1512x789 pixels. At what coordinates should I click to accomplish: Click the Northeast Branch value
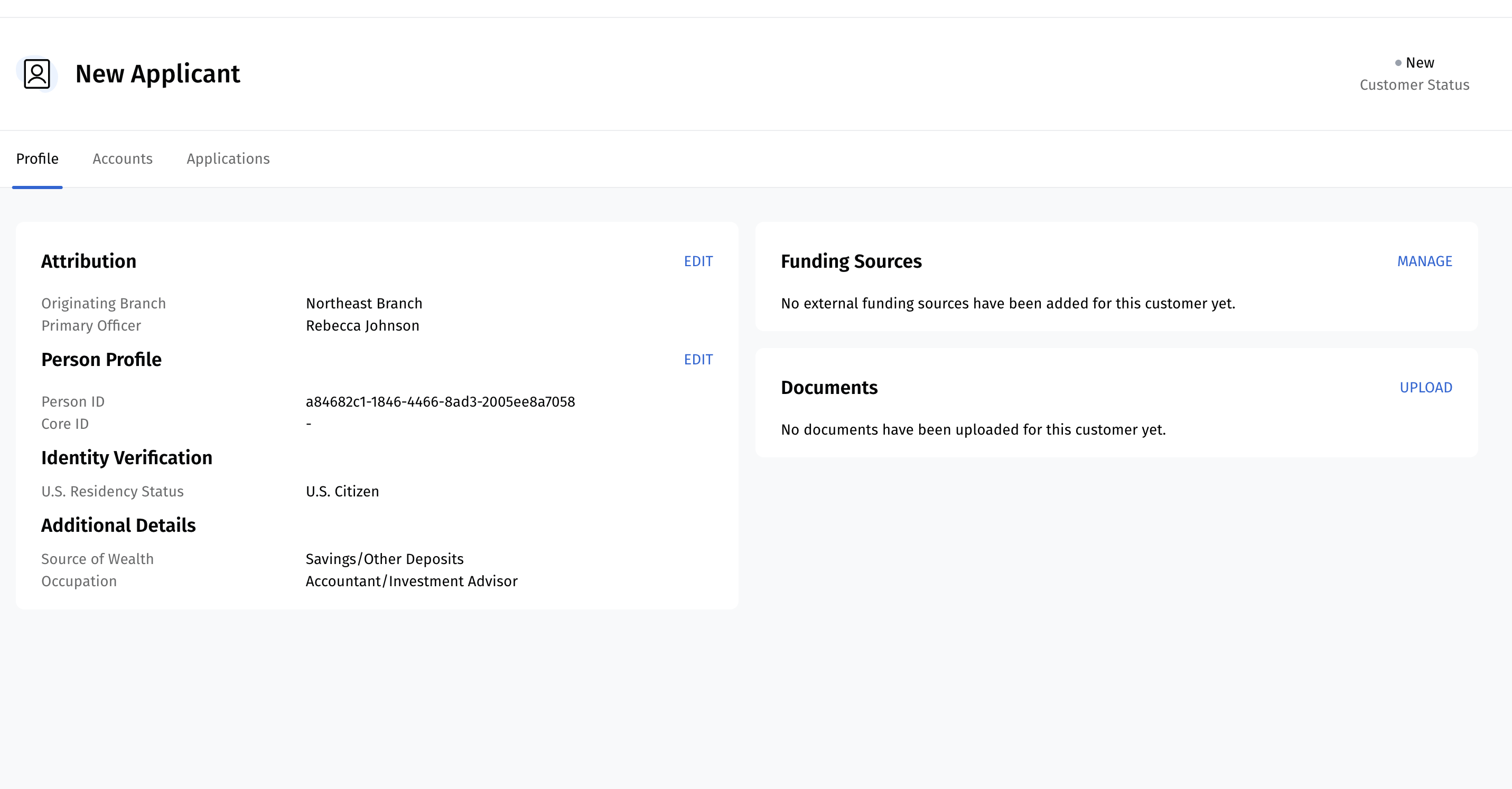[x=364, y=303]
